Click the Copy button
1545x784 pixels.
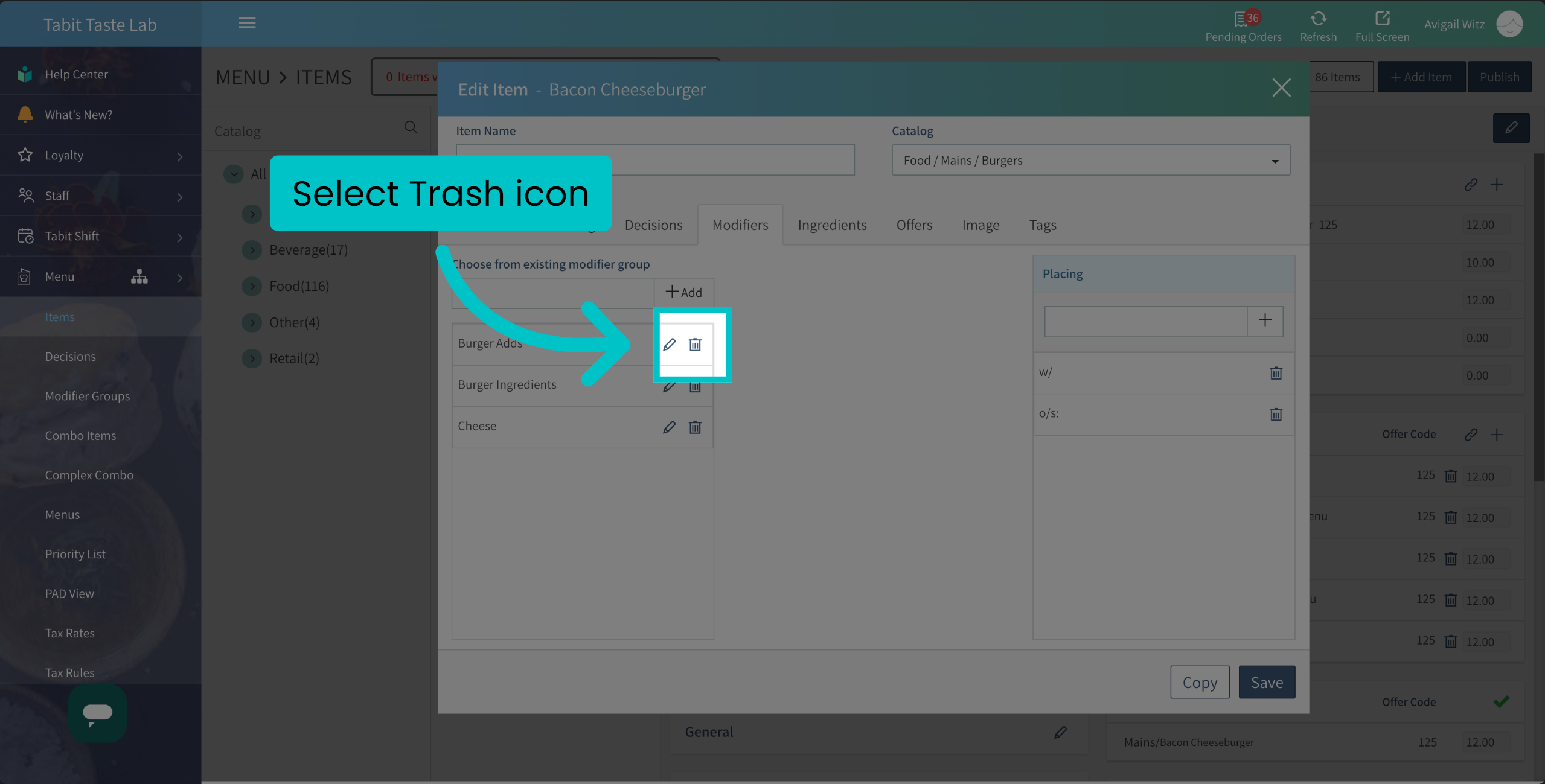(x=1200, y=682)
